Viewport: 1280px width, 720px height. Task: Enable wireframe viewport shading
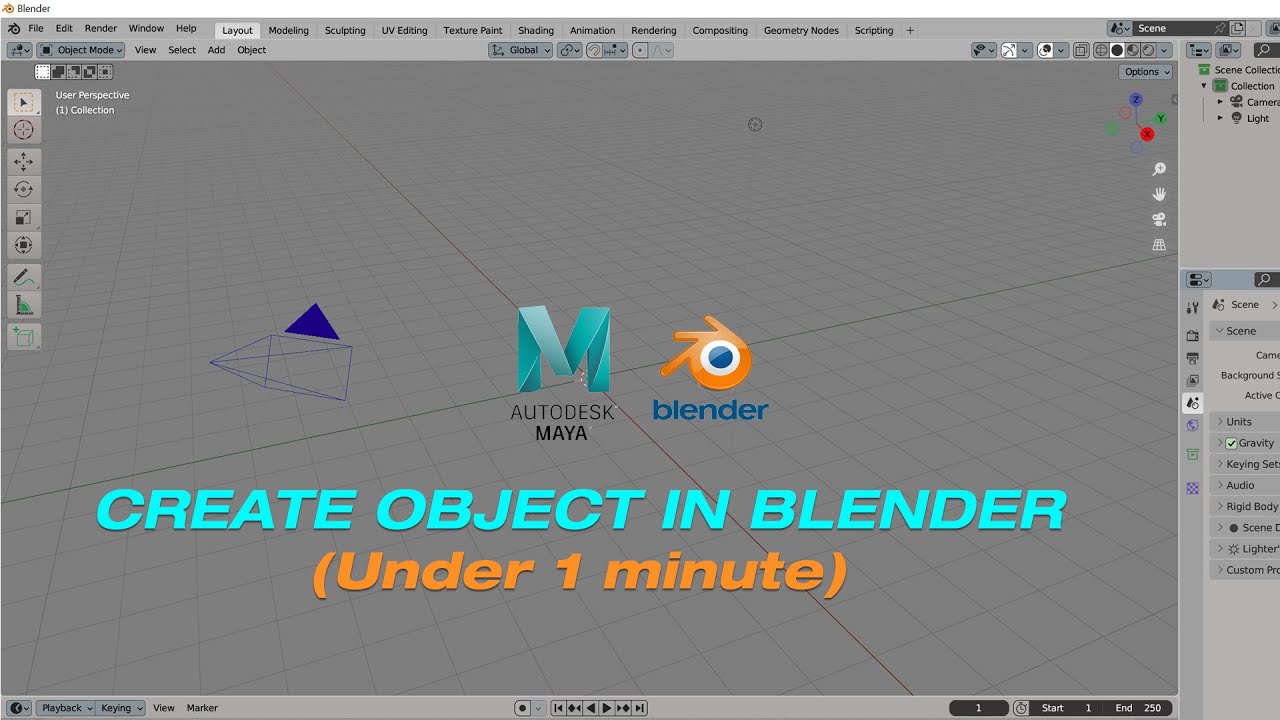[x=1101, y=50]
